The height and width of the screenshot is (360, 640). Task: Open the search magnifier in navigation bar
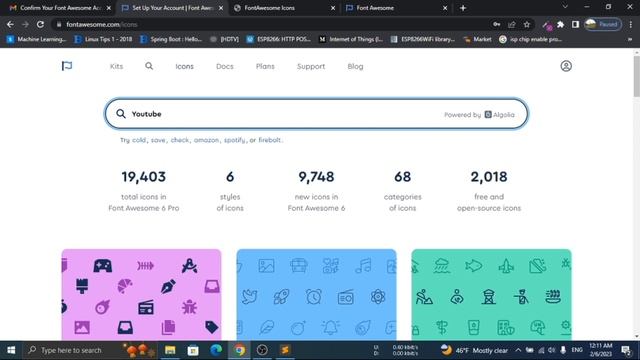tap(149, 66)
